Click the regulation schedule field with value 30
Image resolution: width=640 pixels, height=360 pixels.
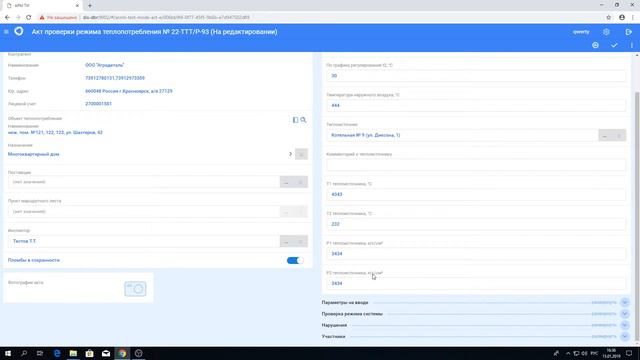476,76
